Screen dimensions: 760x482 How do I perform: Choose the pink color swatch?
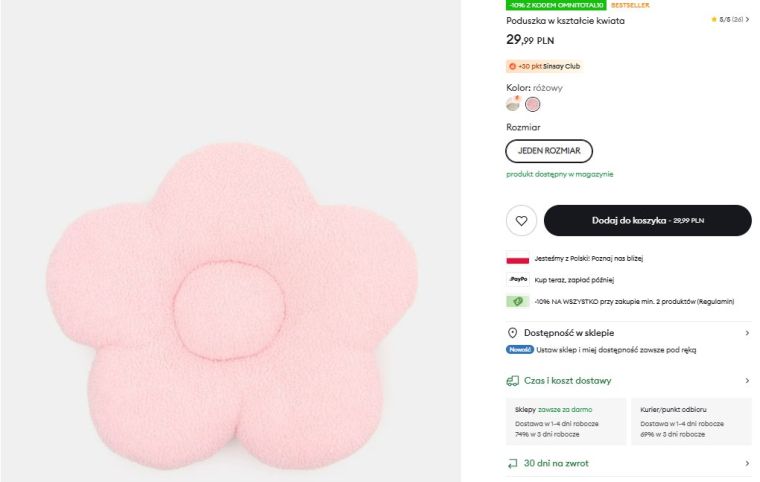(533, 104)
